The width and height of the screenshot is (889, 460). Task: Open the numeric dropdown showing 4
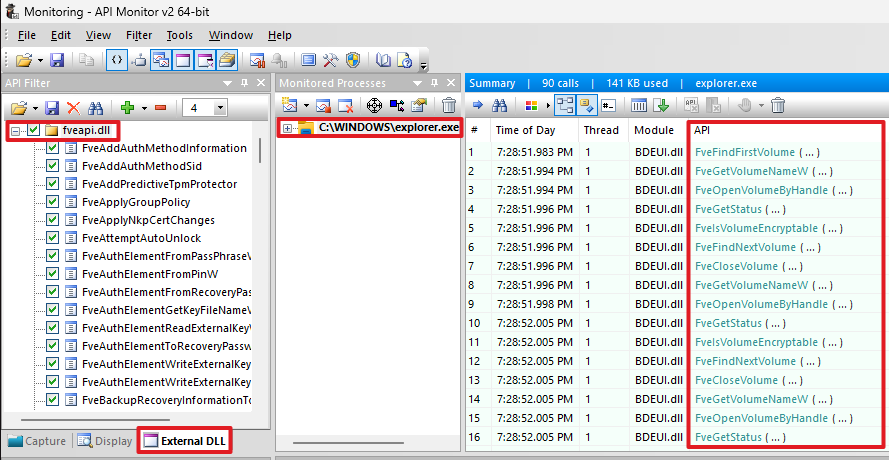[219, 107]
